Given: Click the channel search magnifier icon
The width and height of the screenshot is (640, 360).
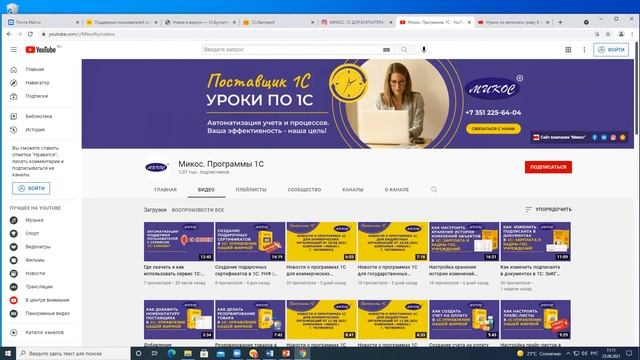Looking at the screenshot, I should point(434,189).
